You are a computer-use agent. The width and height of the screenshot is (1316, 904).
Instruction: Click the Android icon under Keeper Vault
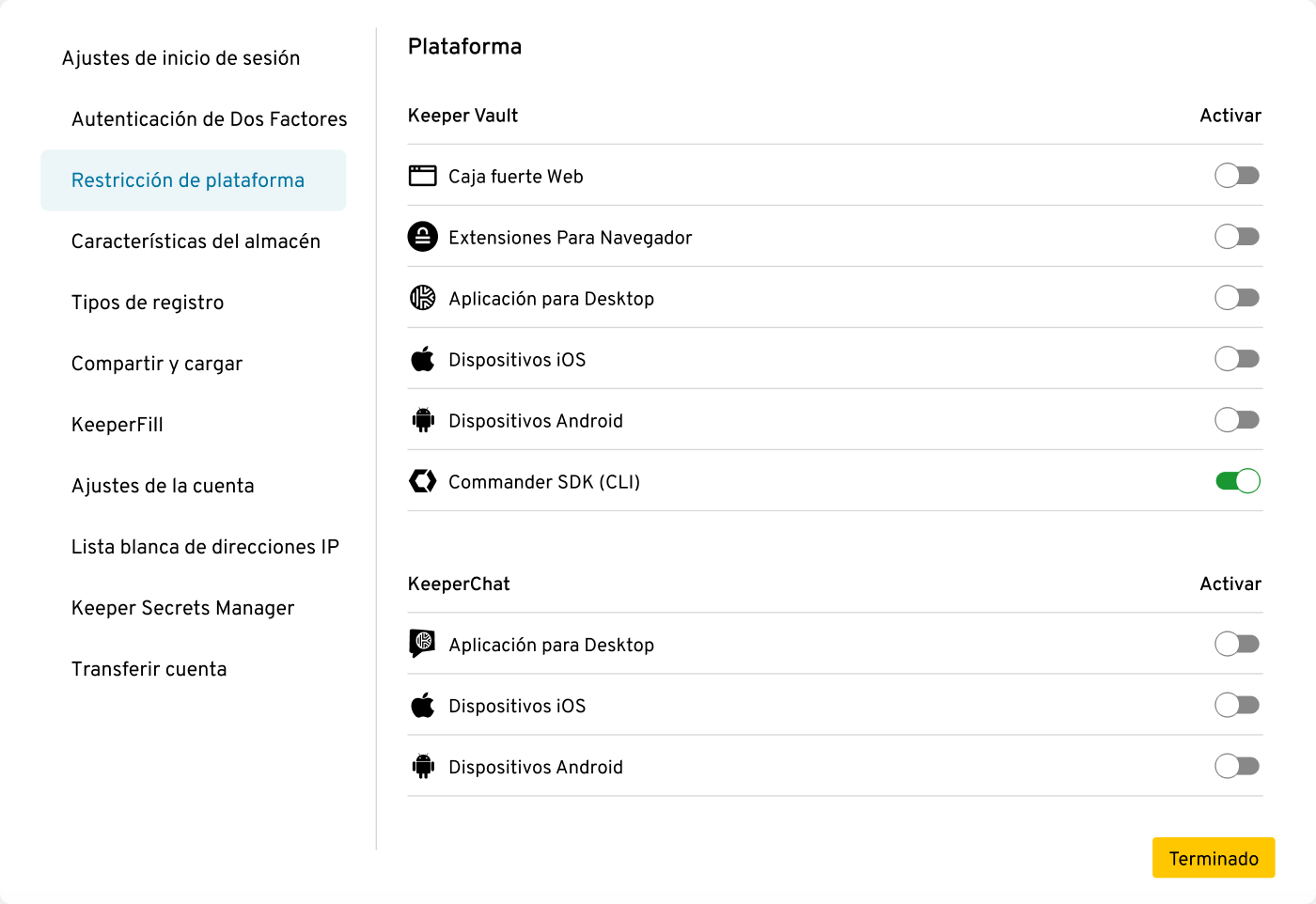click(423, 420)
